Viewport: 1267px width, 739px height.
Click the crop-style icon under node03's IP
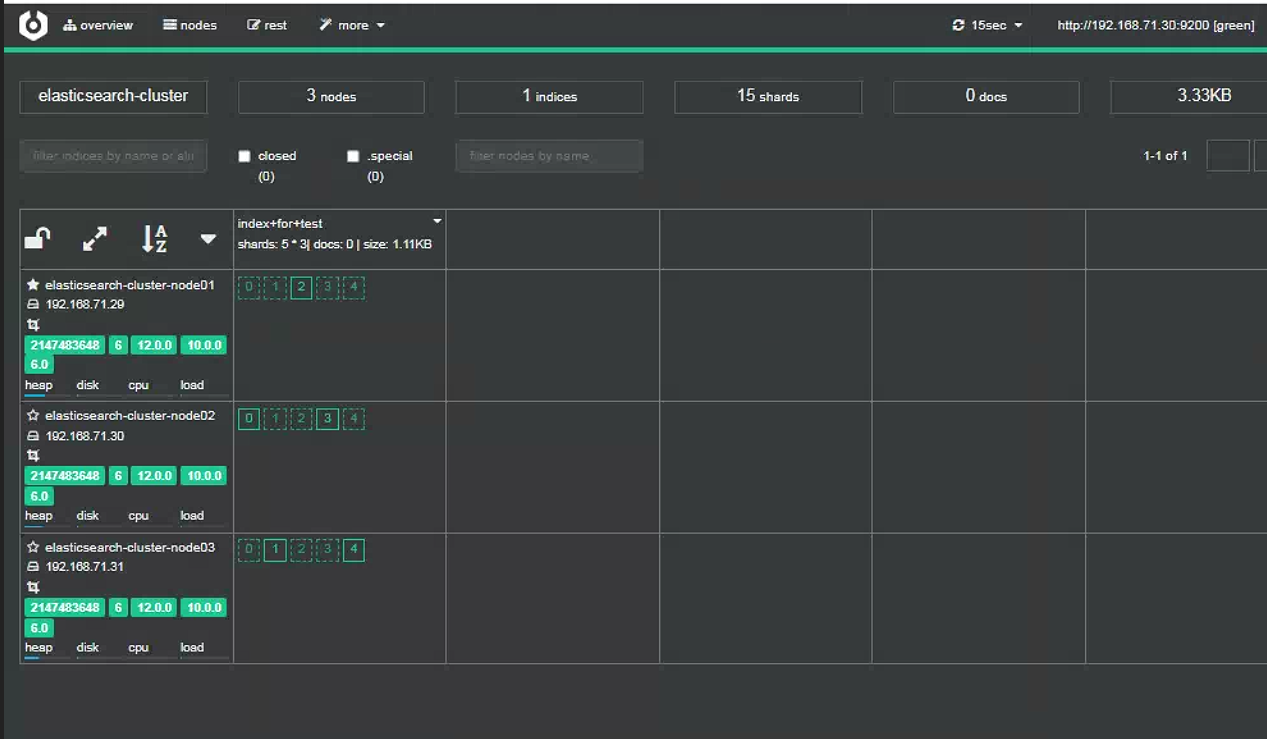click(x=33, y=587)
